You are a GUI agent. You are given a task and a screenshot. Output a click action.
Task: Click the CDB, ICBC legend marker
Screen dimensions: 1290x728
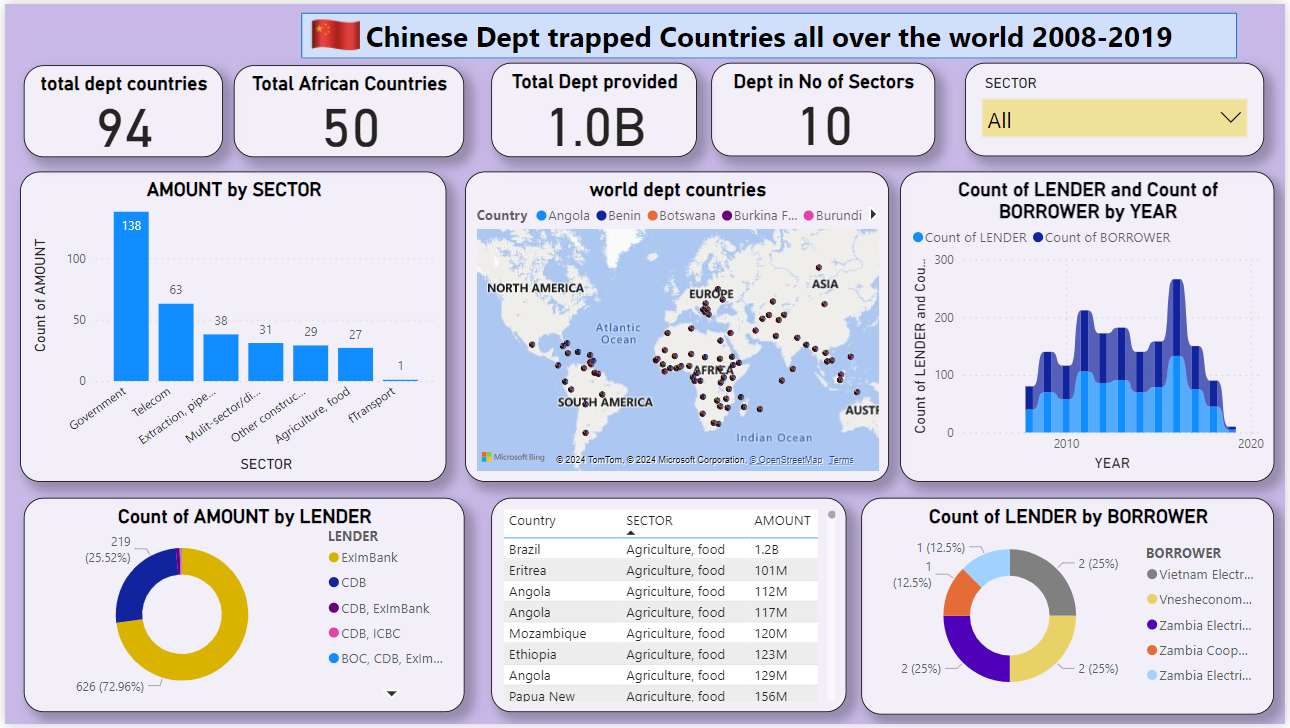point(333,633)
